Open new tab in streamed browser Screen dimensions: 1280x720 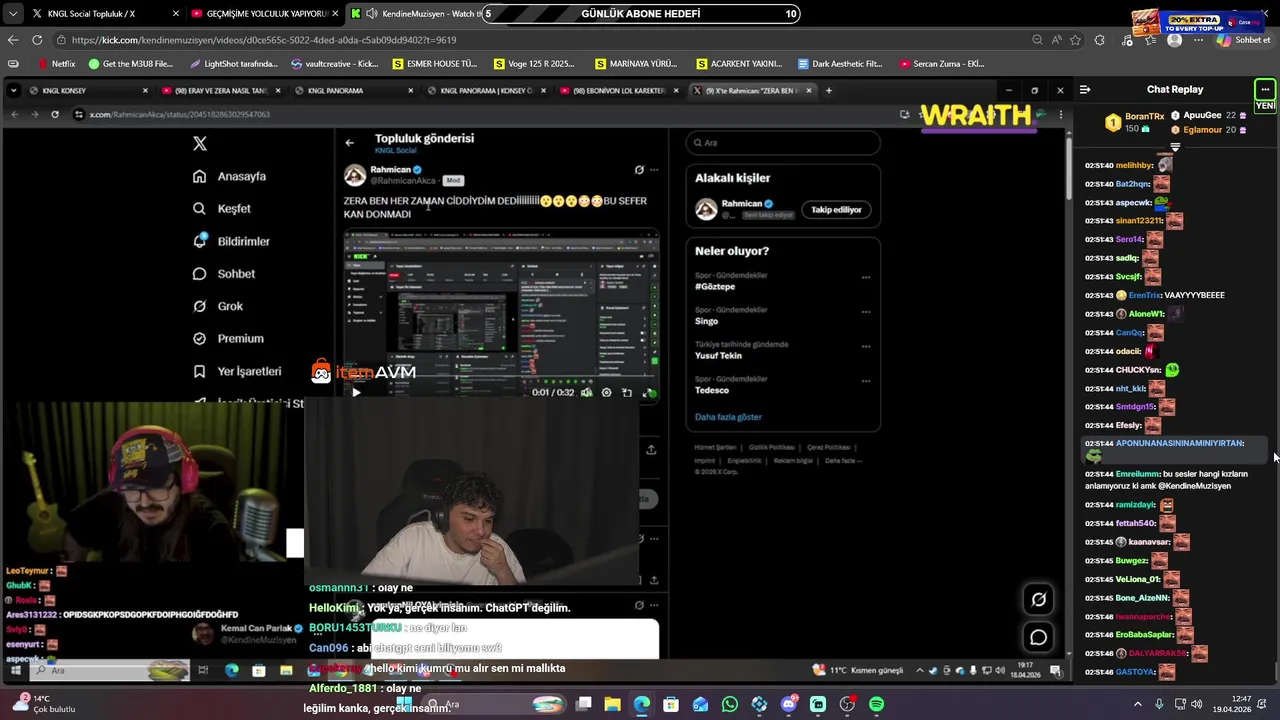(x=828, y=91)
